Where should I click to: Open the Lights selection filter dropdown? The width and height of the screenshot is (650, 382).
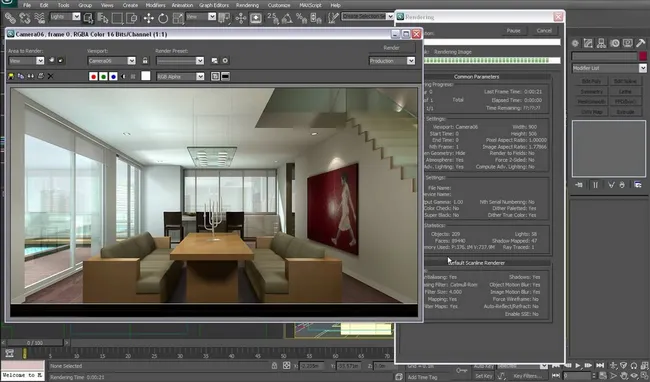click(x=65, y=17)
